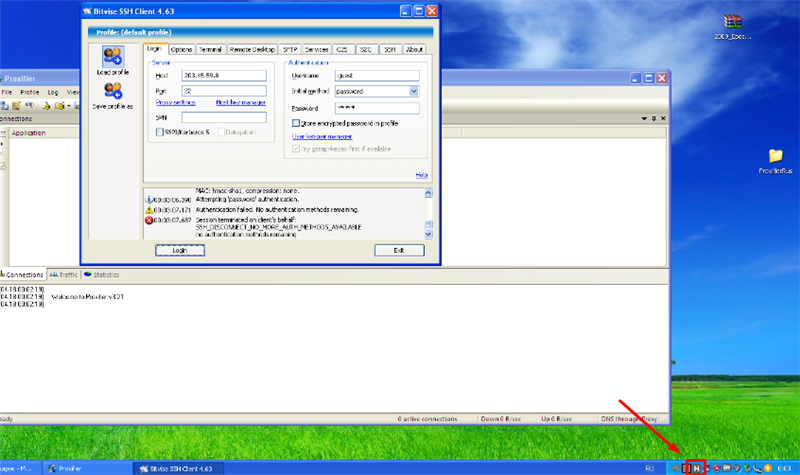Viewport: 800px width, 475px height.
Task: Click '0 active connections' in Proxifier status bar
Action: pos(428,419)
